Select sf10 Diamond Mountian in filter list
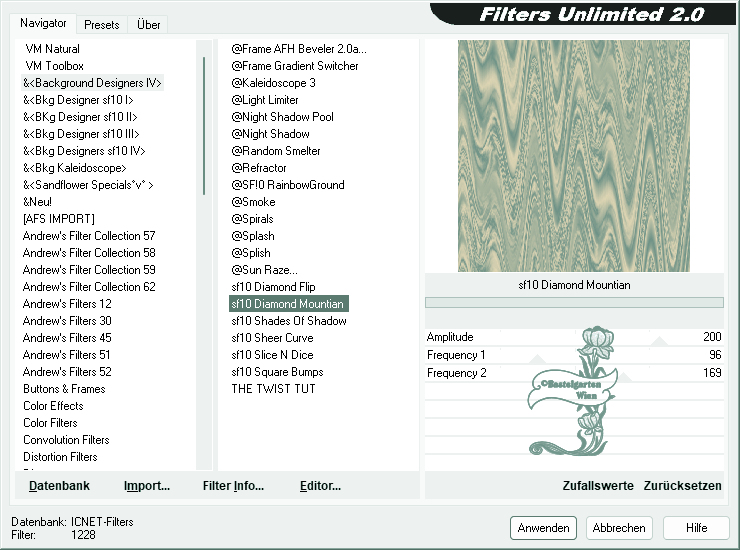This screenshot has width=740, height=550. click(x=288, y=304)
